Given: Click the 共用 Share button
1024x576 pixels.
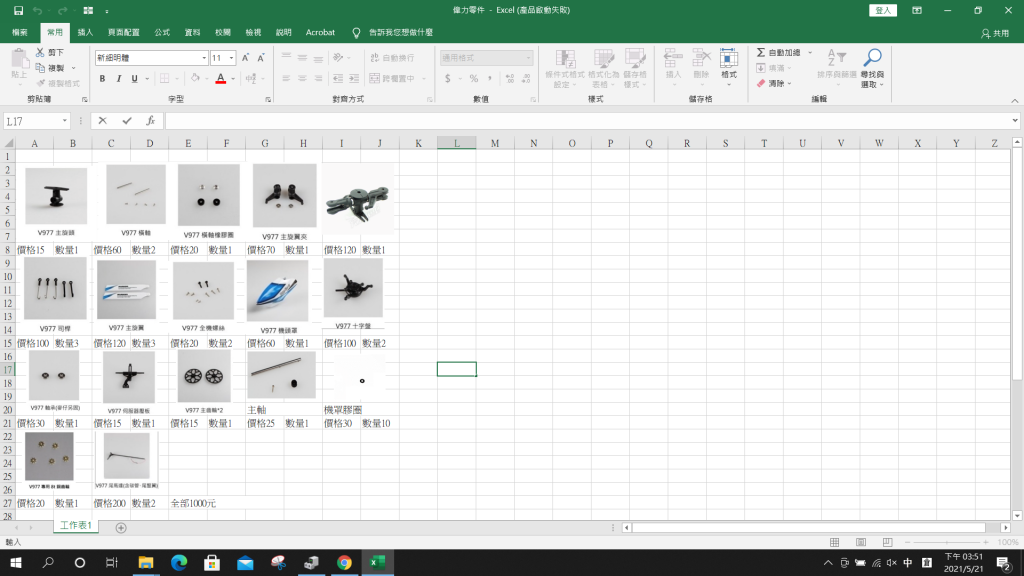Looking at the screenshot, I should 995,33.
